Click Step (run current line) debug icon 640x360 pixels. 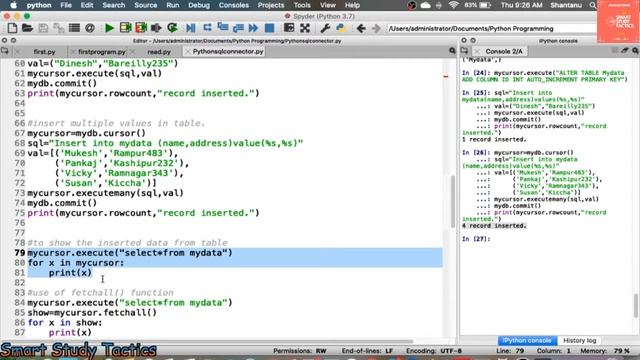(x=207, y=28)
